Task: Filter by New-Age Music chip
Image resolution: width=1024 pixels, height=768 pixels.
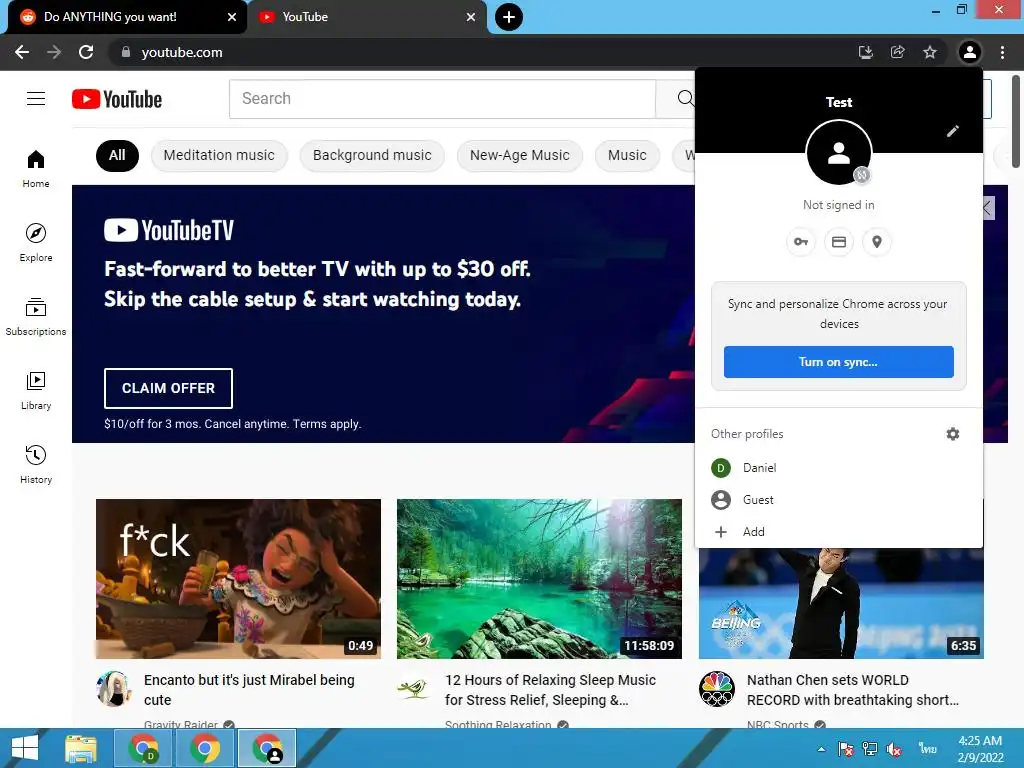Action: pos(520,155)
